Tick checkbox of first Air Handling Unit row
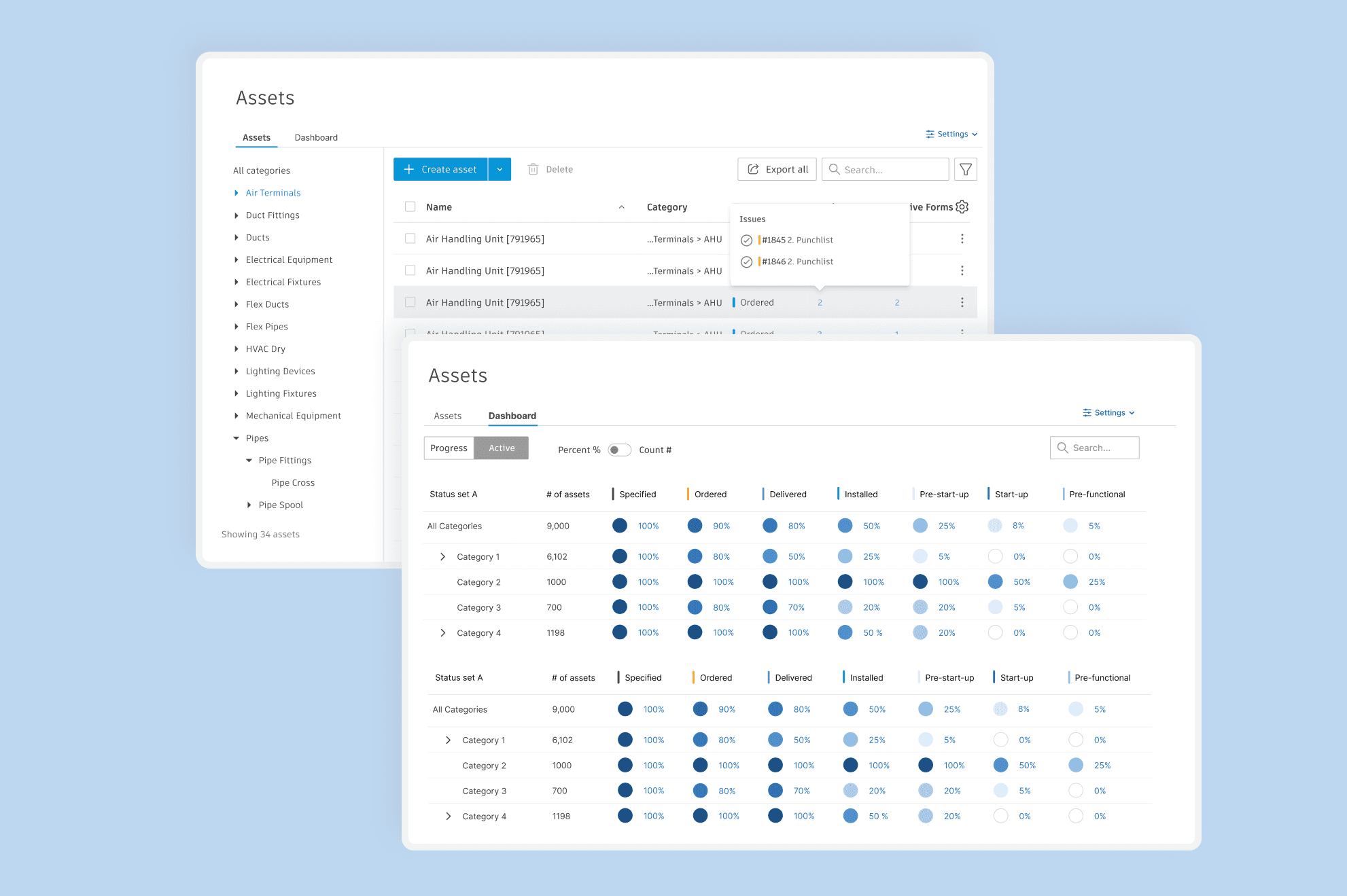This screenshot has width=1347, height=896. (x=410, y=238)
